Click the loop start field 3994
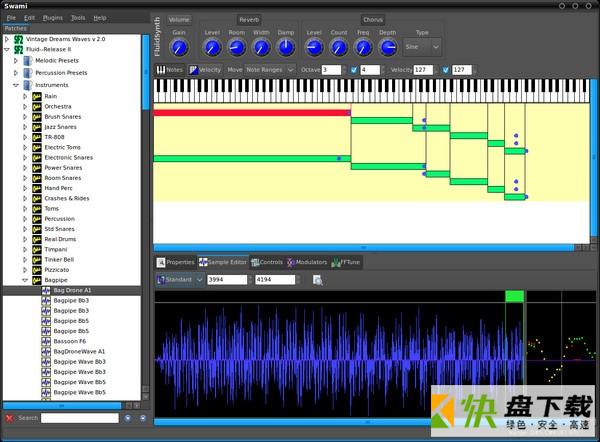 point(227,280)
